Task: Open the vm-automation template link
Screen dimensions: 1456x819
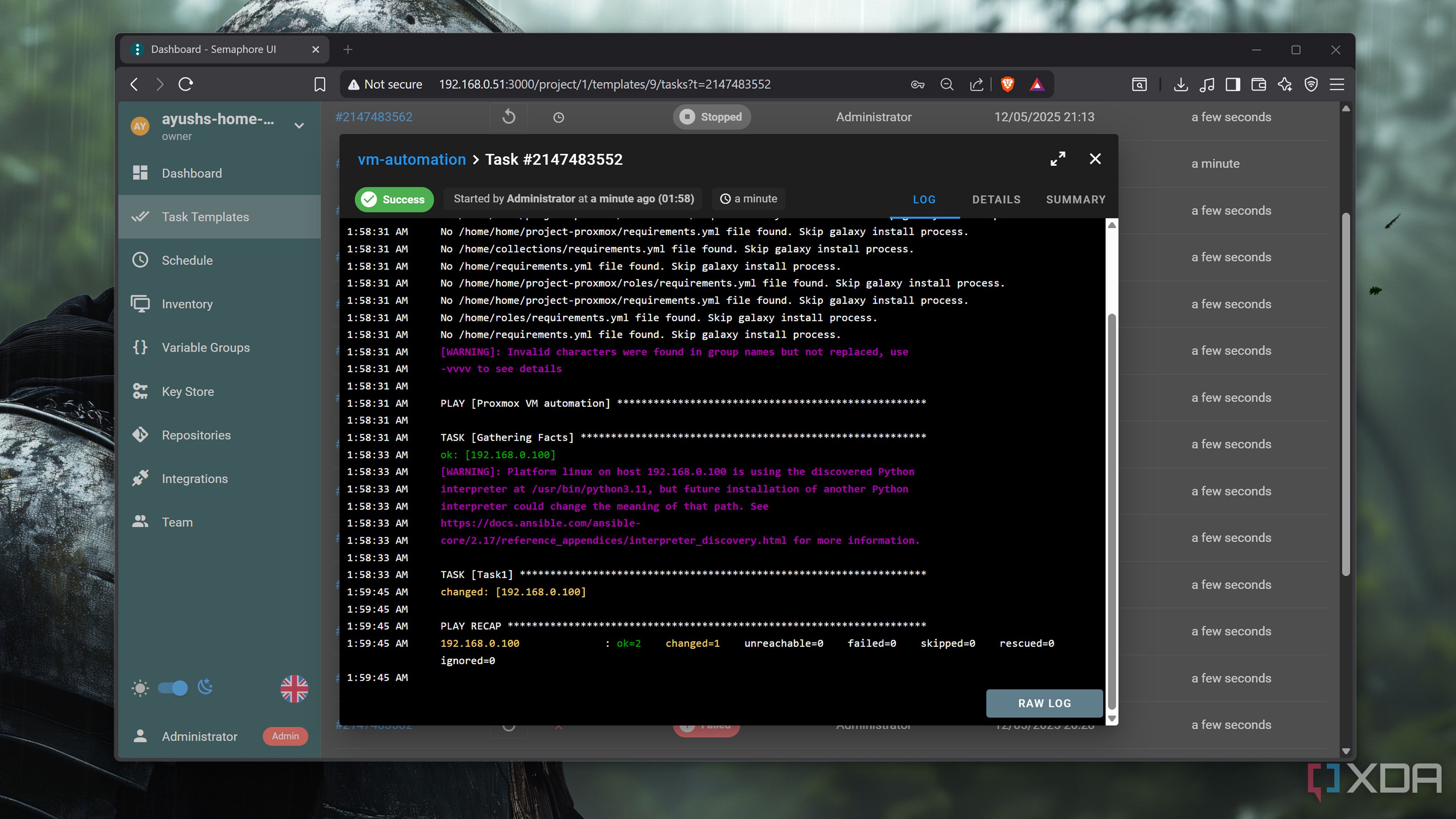Action: coord(411,159)
